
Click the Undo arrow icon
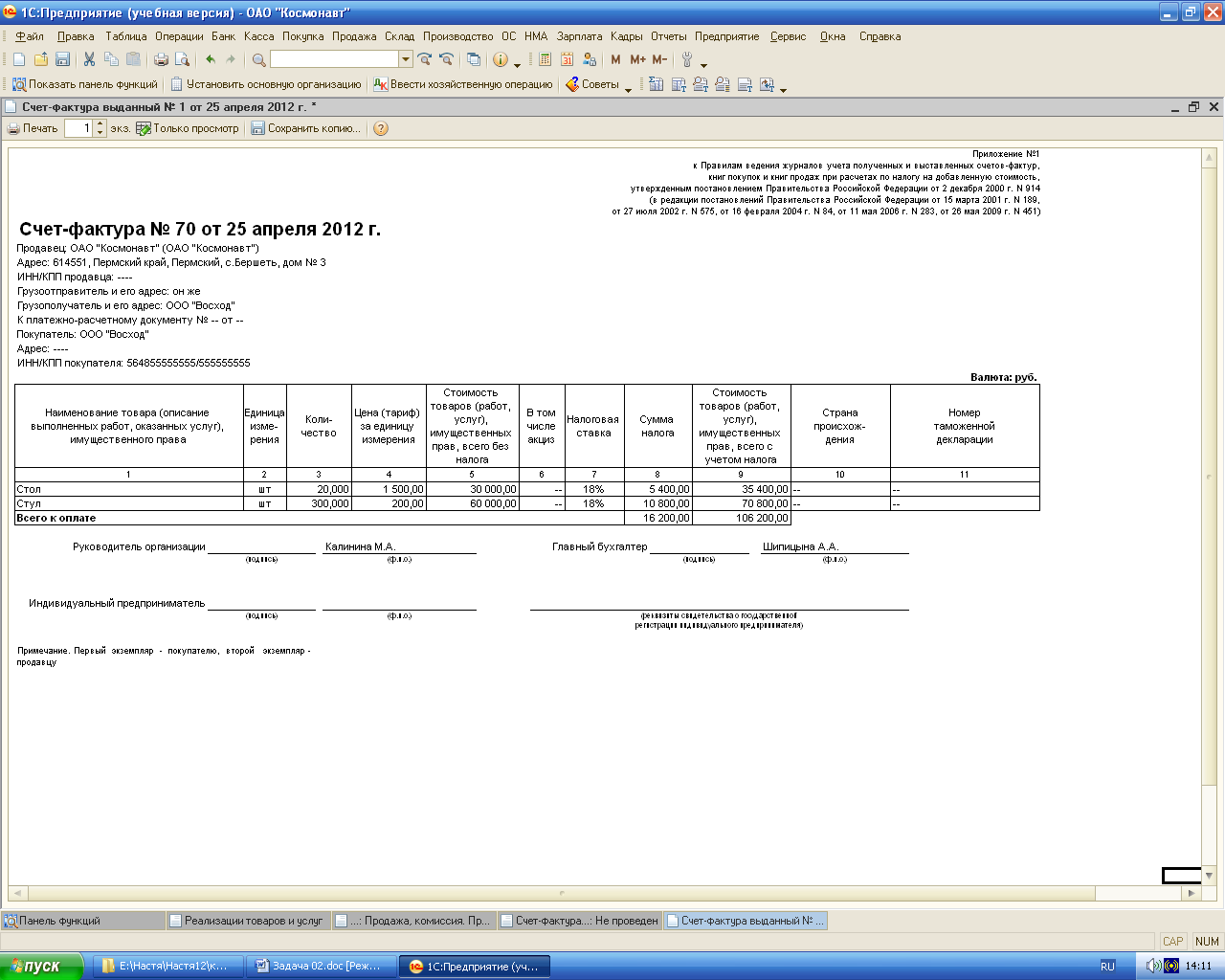click(211, 59)
